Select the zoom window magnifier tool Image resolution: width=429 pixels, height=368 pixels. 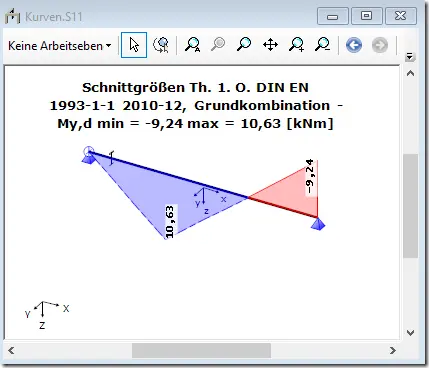click(x=244, y=45)
